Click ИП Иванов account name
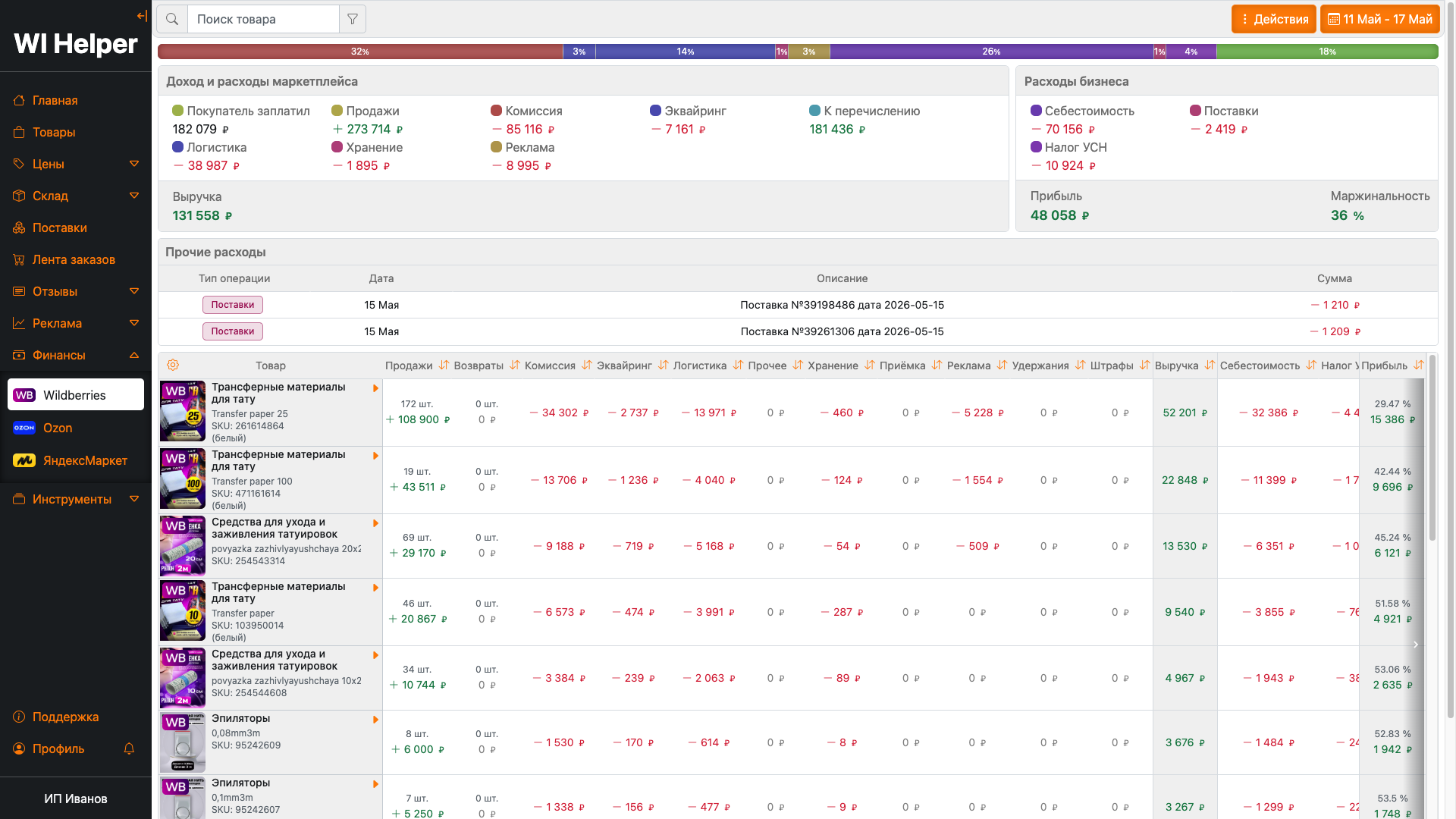The height and width of the screenshot is (819, 1456). pos(76,799)
